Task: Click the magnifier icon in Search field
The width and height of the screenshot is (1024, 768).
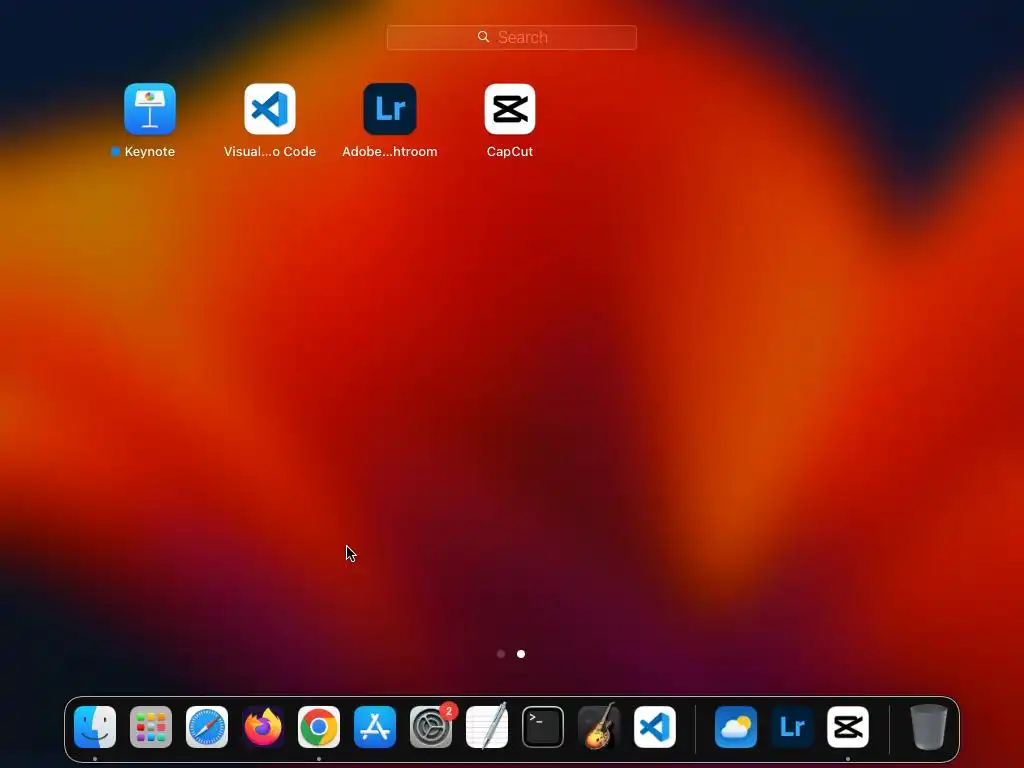Action: pos(483,37)
